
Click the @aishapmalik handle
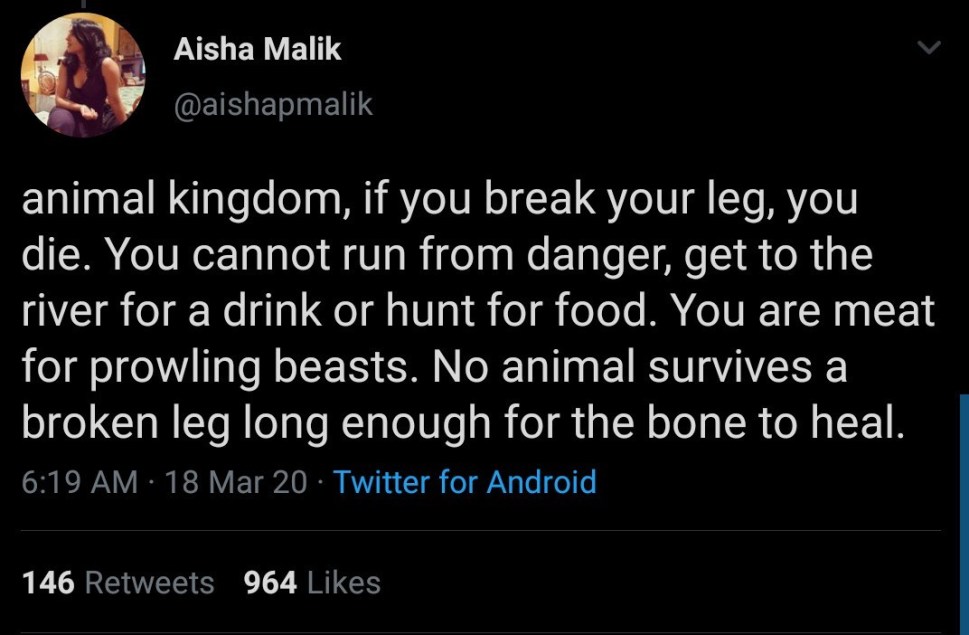coord(273,104)
